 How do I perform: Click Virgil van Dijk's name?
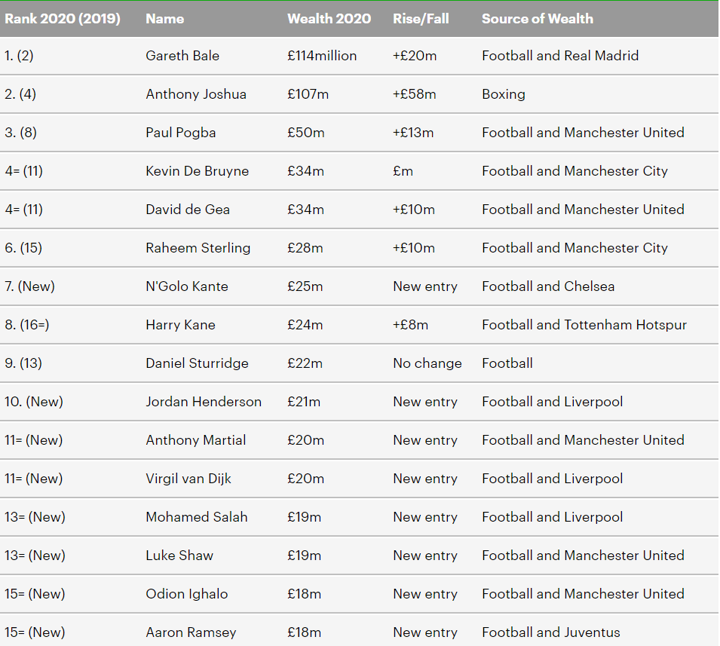pyautogui.click(x=188, y=479)
